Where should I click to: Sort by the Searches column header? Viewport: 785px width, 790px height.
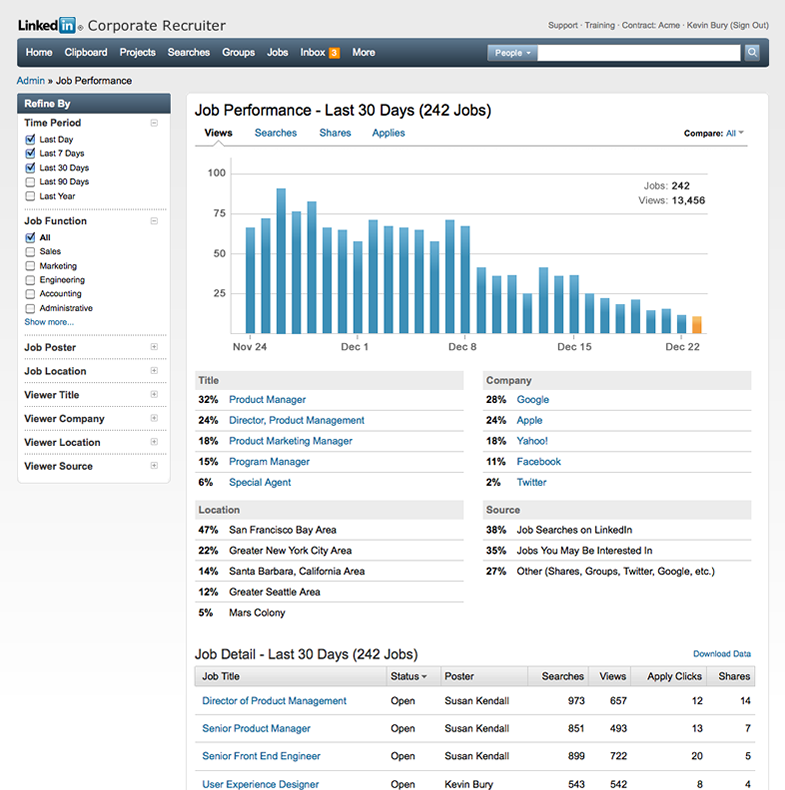click(x=562, y=676)
